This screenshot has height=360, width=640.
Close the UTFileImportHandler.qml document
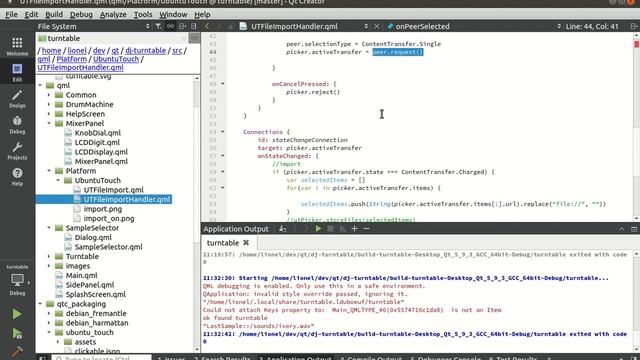point(376,26)
